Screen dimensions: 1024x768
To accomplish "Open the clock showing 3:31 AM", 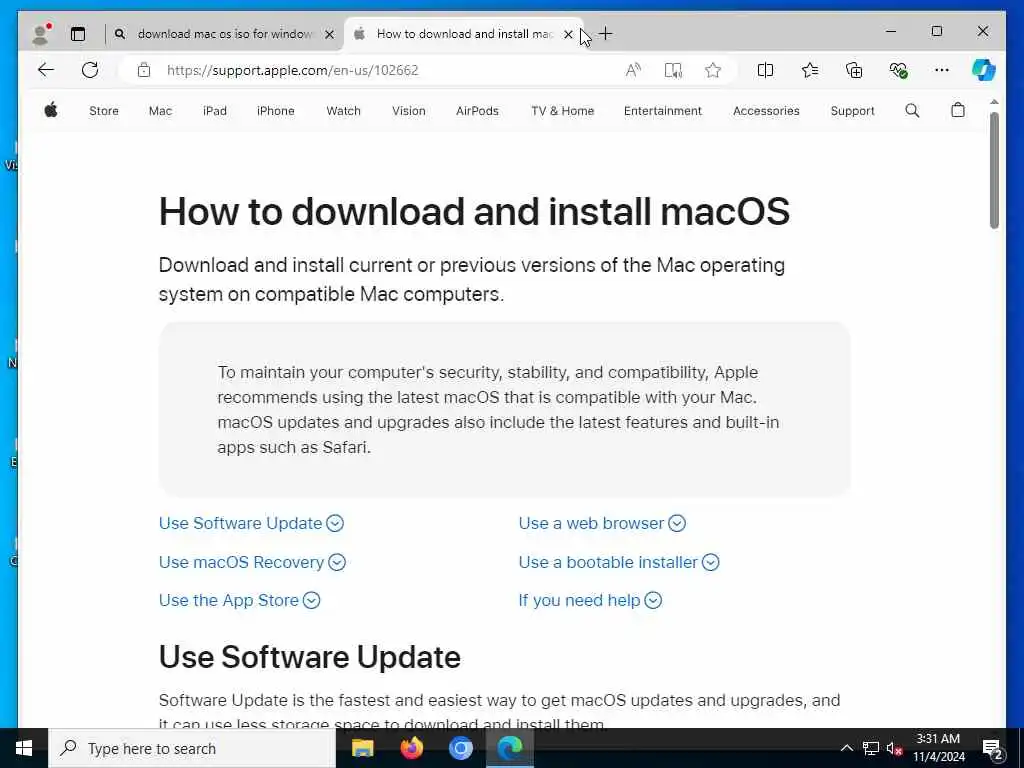I will 938,748.
